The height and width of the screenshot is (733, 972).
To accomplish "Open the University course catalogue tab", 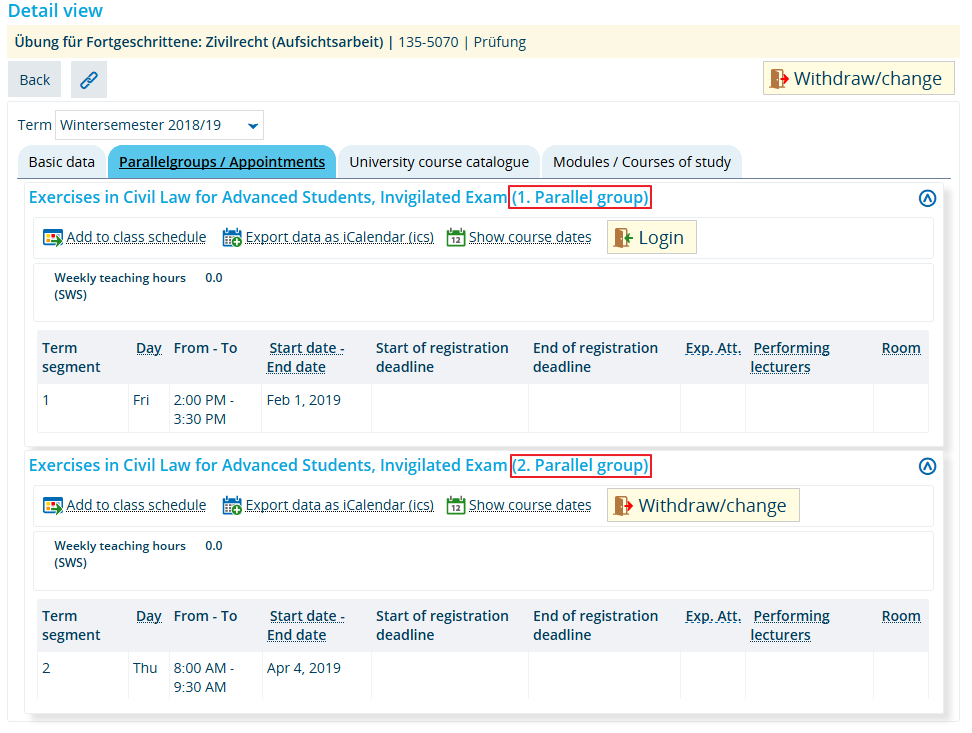I will (x=439, y=162).
